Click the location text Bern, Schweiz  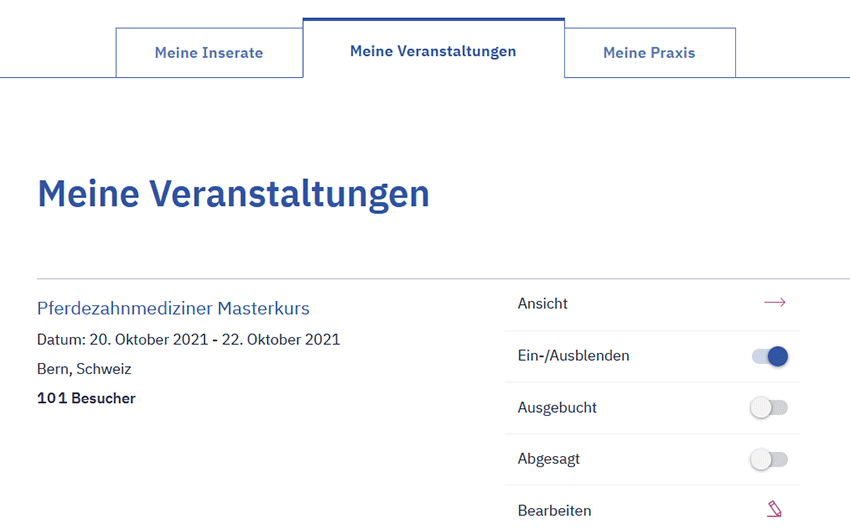(84, 369)
